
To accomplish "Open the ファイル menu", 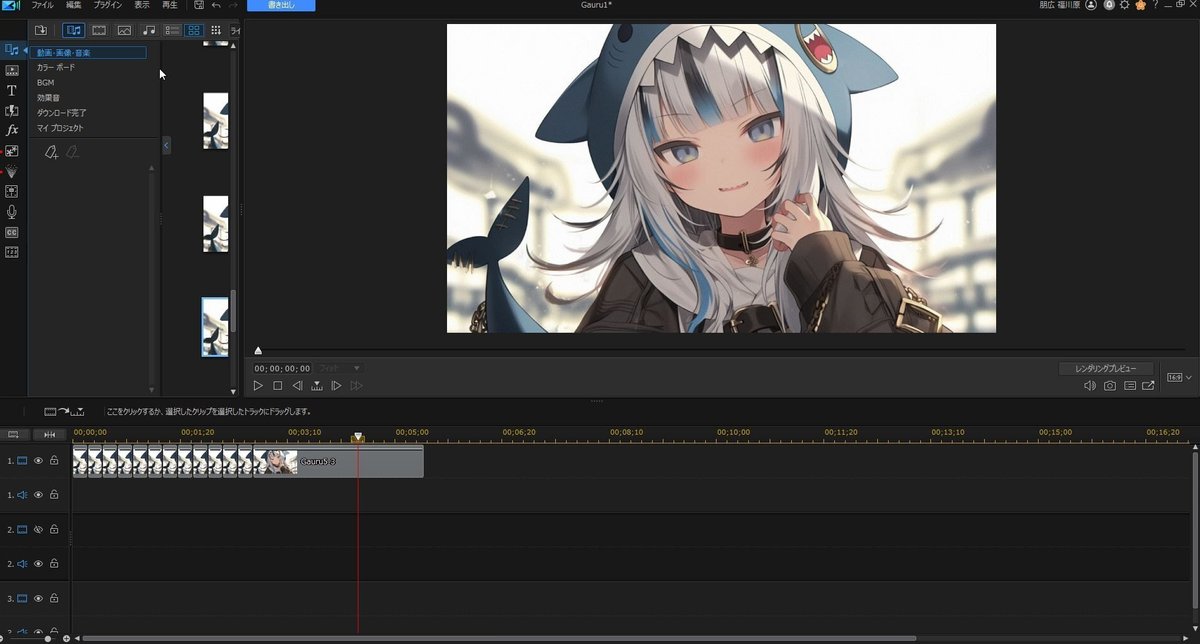I will (43, 5).
